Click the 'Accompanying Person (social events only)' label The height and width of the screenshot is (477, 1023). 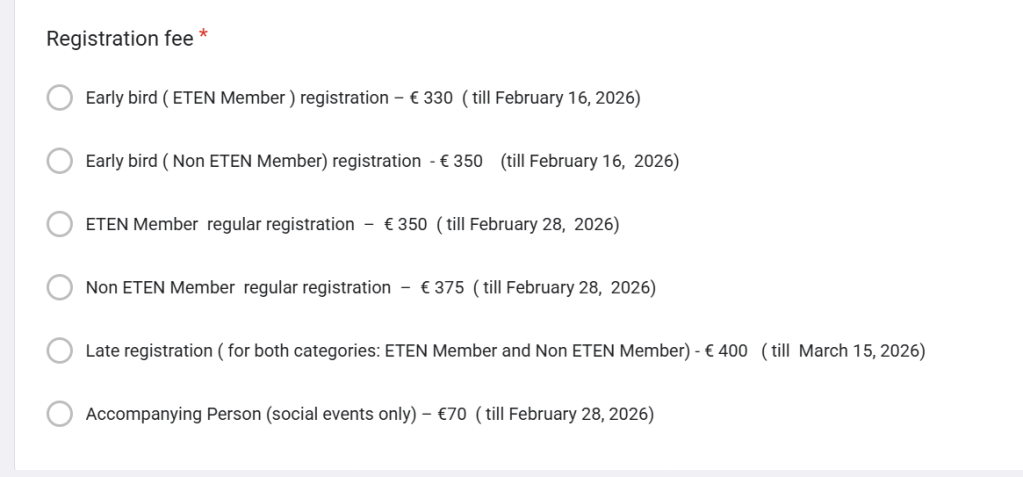pyautogui.click(x=250, y=414)
